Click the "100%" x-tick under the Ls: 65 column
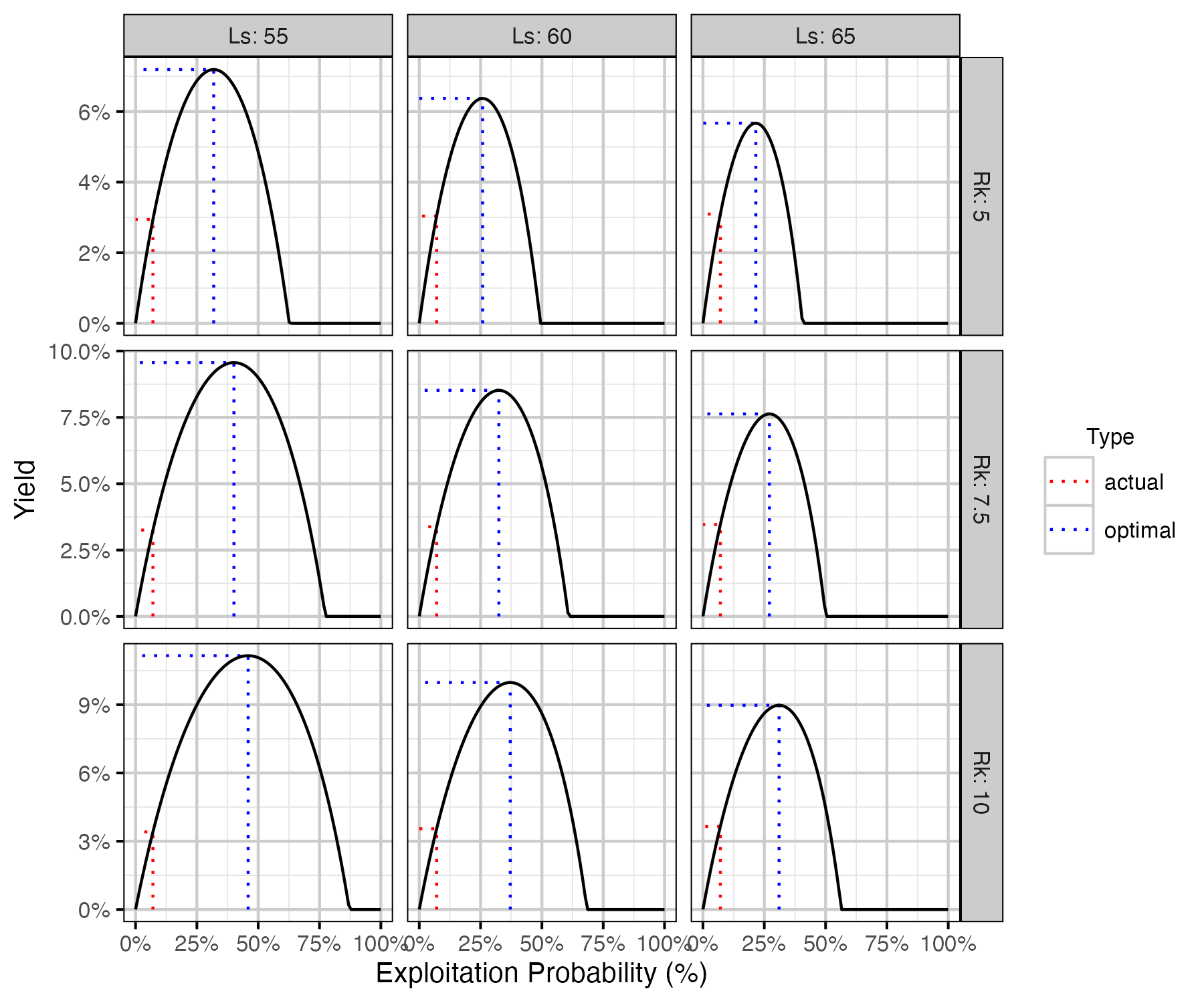This screenshot has height=1003, width=1204. click(x=948, y=943)
